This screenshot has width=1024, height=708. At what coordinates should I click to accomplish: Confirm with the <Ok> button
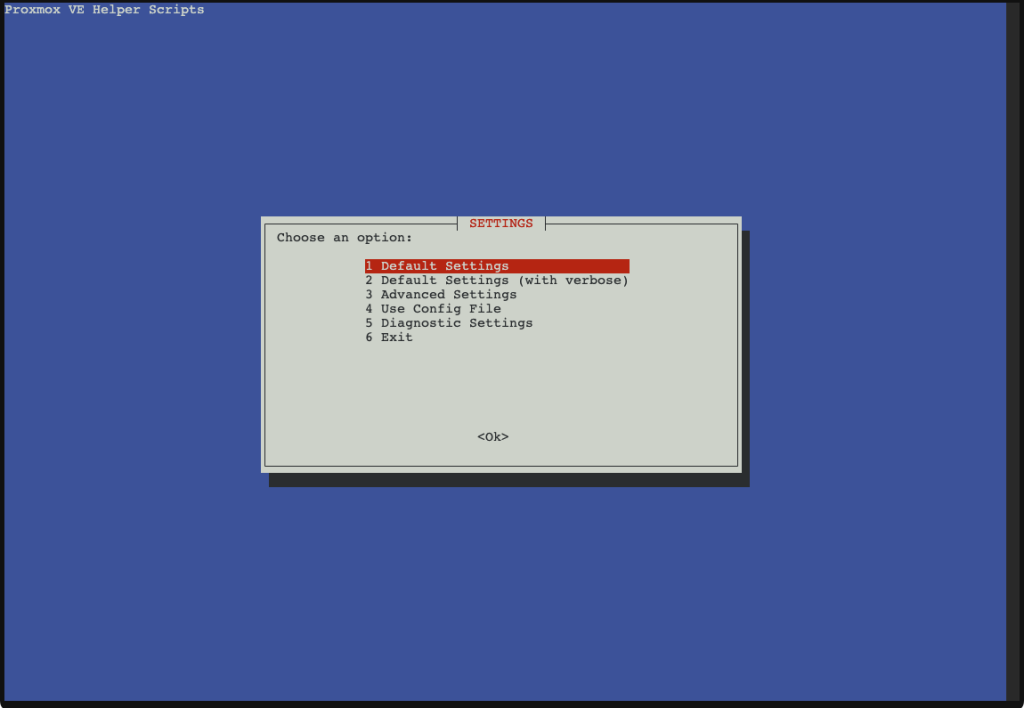(493, 437)
